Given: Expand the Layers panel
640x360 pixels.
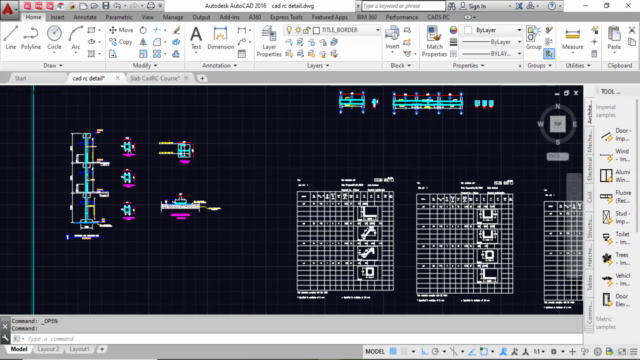Looking at the screenshot, I should pyautogui.click(x=318, y=65).
